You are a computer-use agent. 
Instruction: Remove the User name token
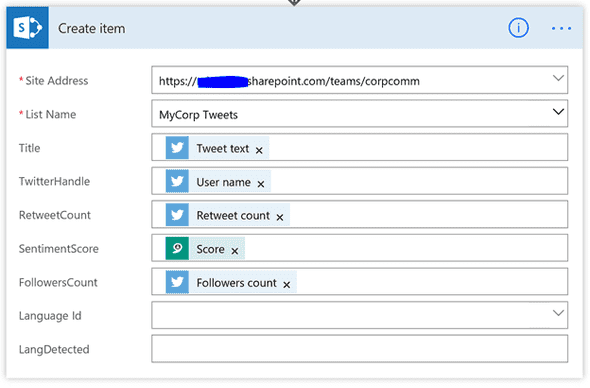click(261, 184)
